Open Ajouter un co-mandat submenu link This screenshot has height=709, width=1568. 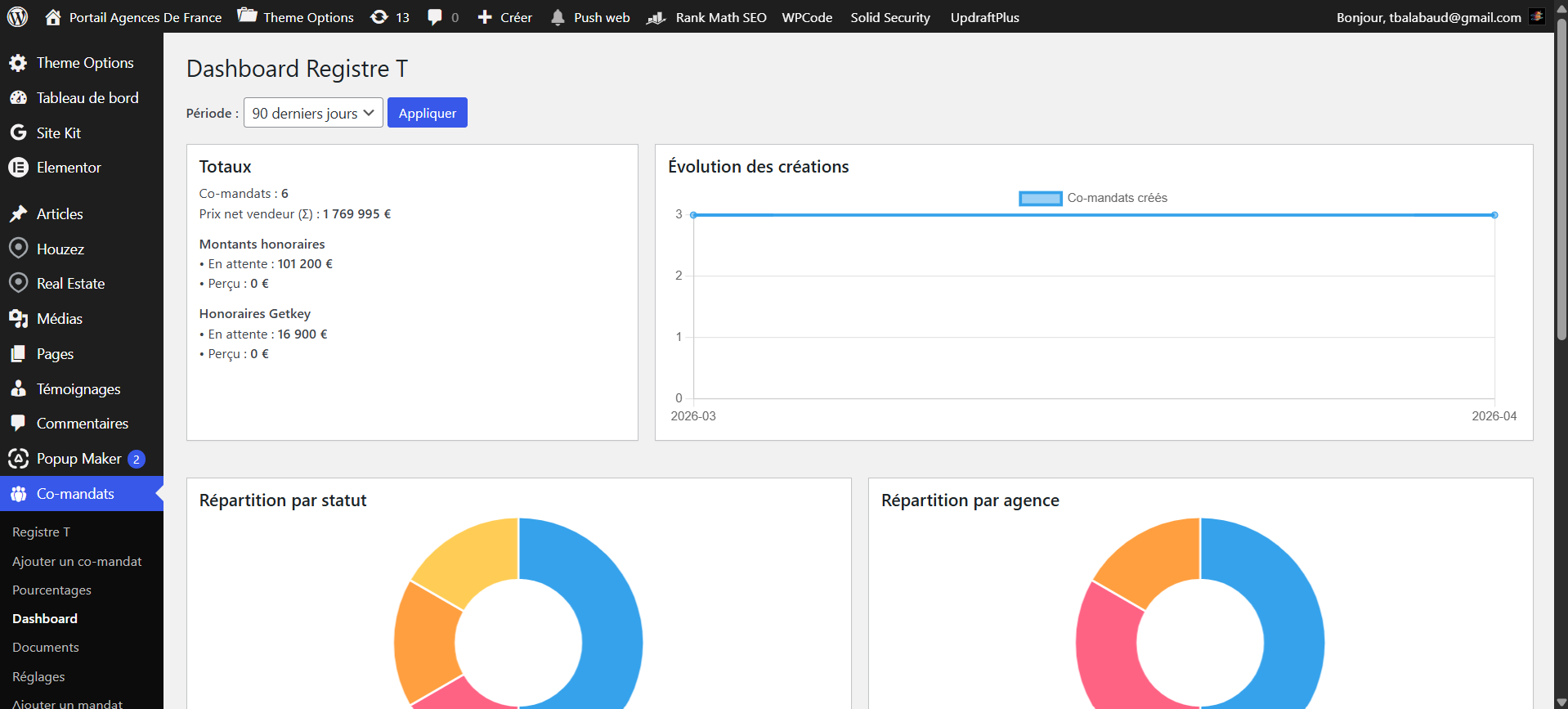coord(77,562)
